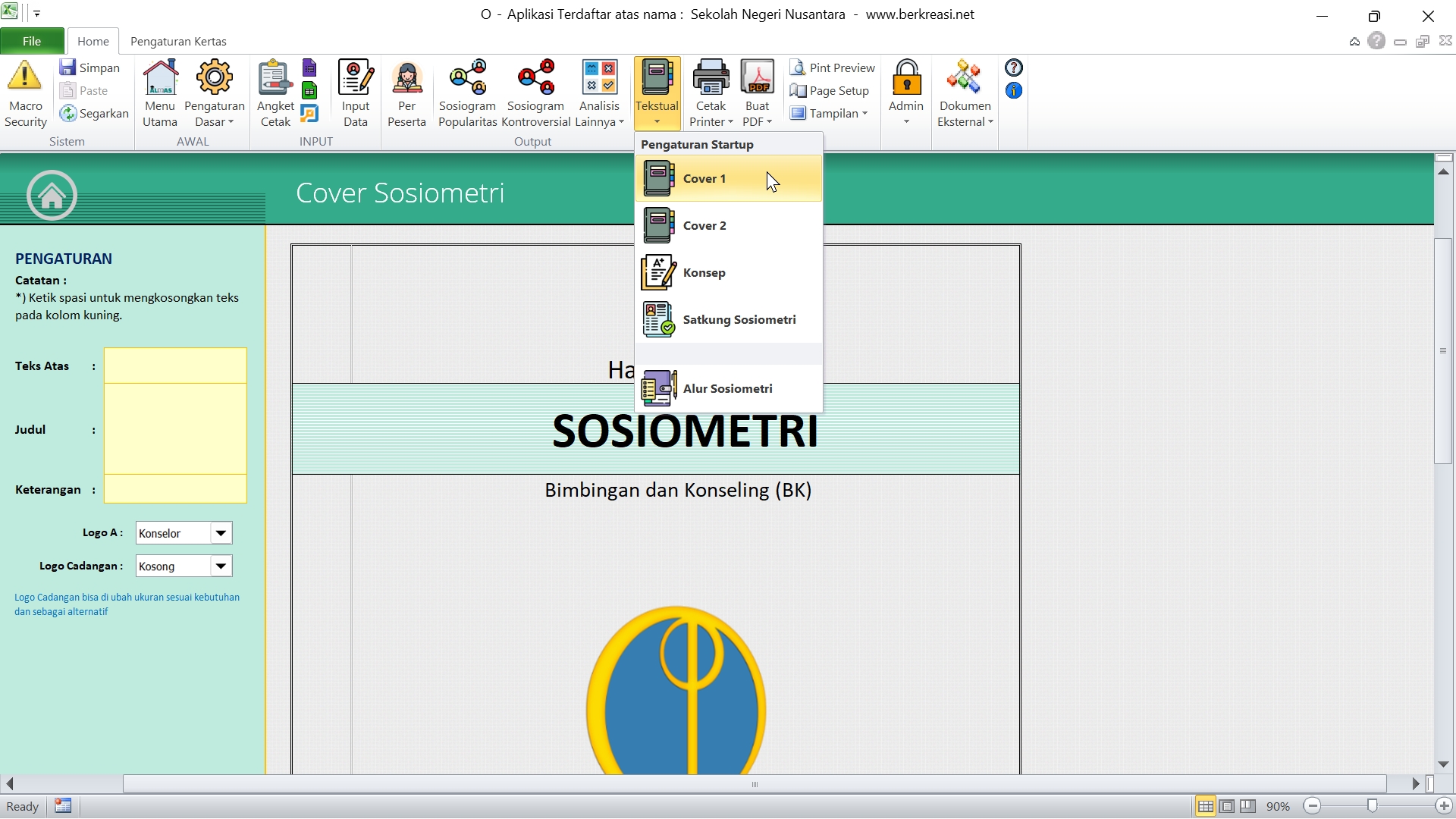Click the yellow Judul input field
Screen dimensions: 1456x819
click(175, 429)
